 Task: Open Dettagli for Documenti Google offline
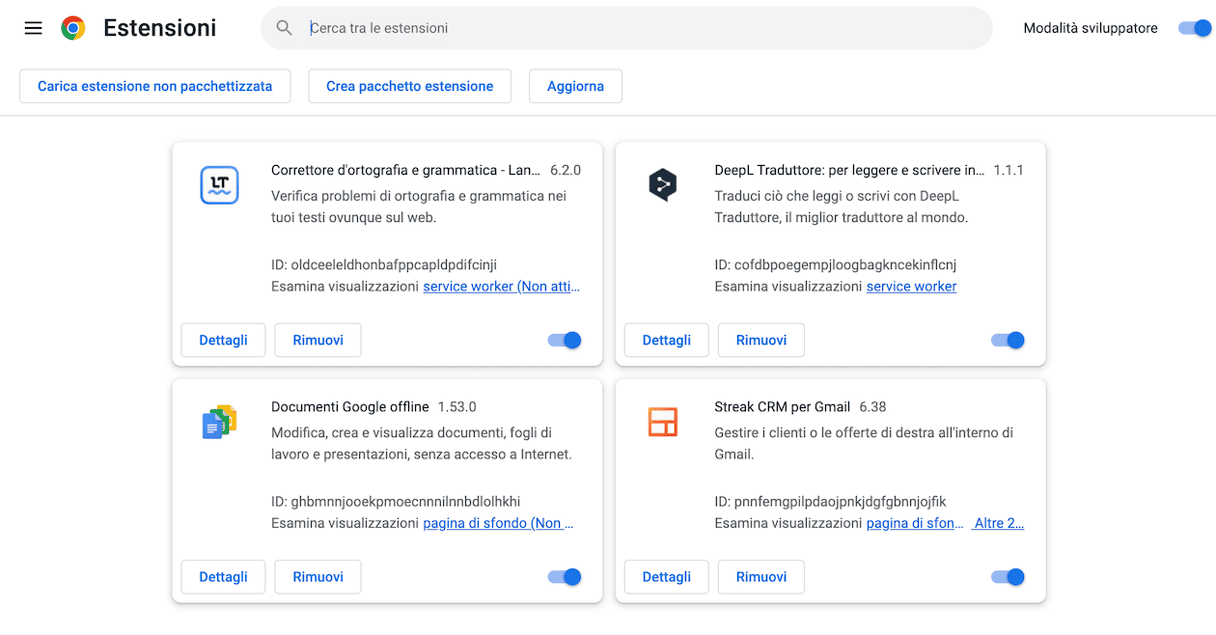click(223, 577)
